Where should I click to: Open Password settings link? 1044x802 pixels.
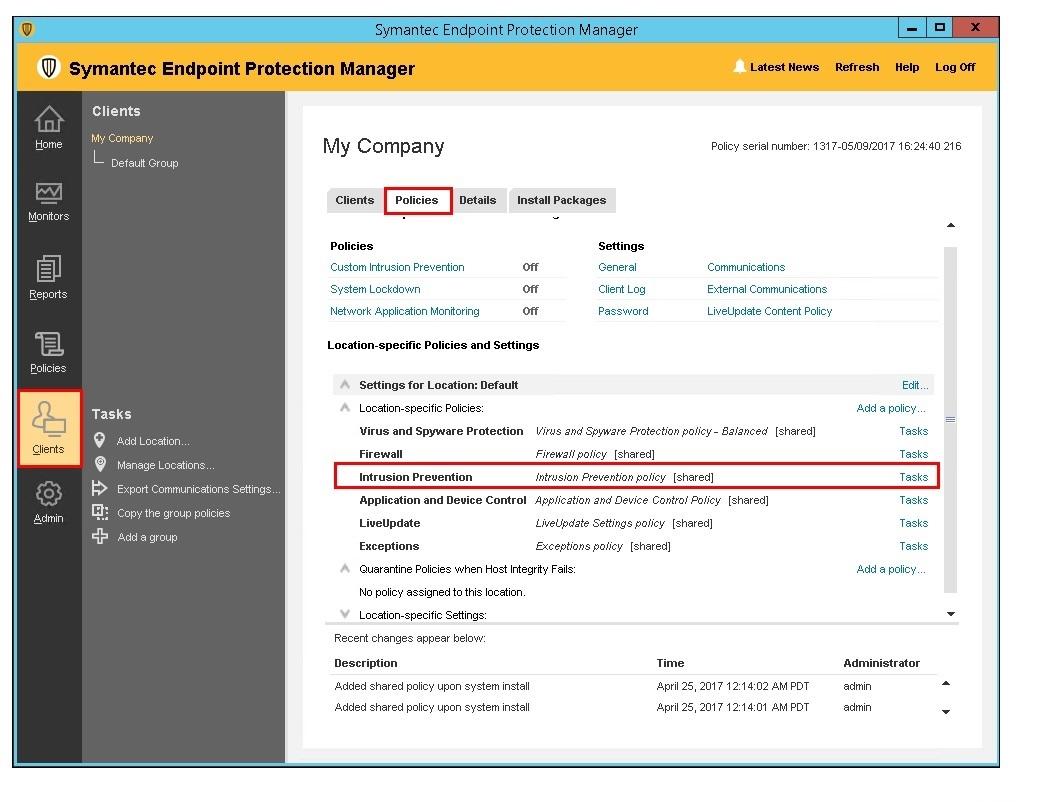[623, 311]
